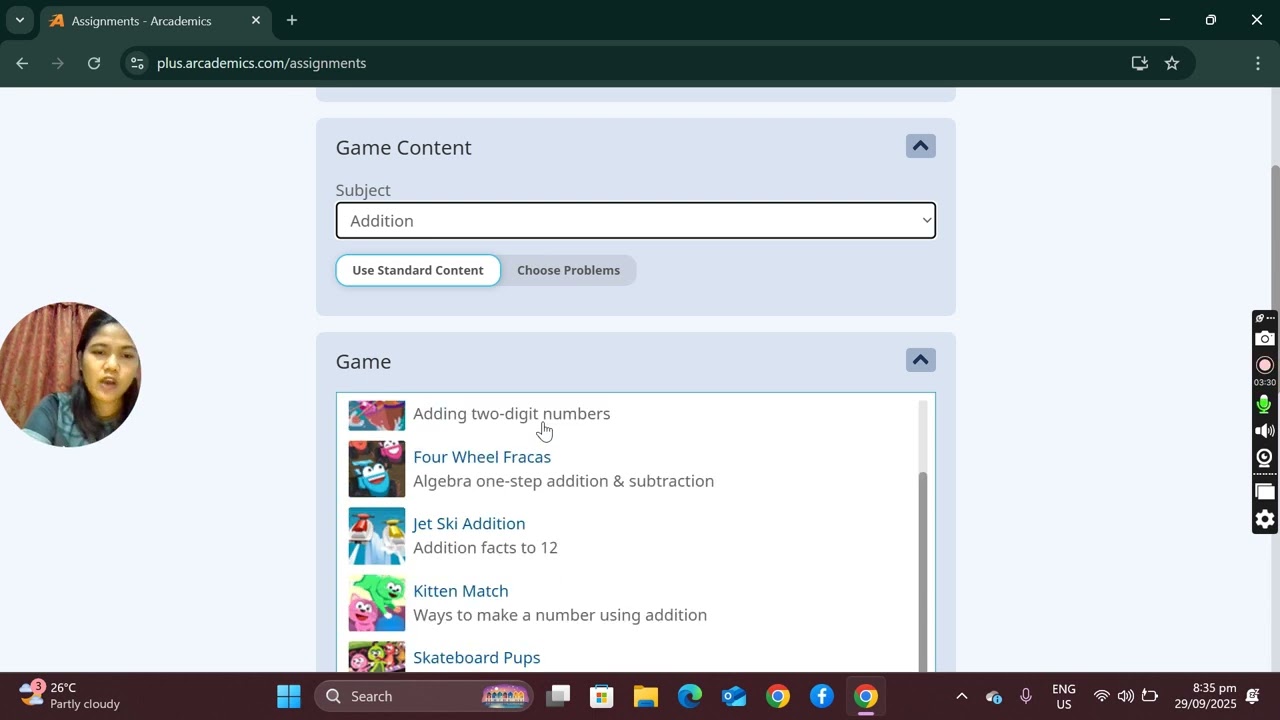Click the active Chrome taskbar icon
Screen dimensions: 1280x720
[866, 696]
